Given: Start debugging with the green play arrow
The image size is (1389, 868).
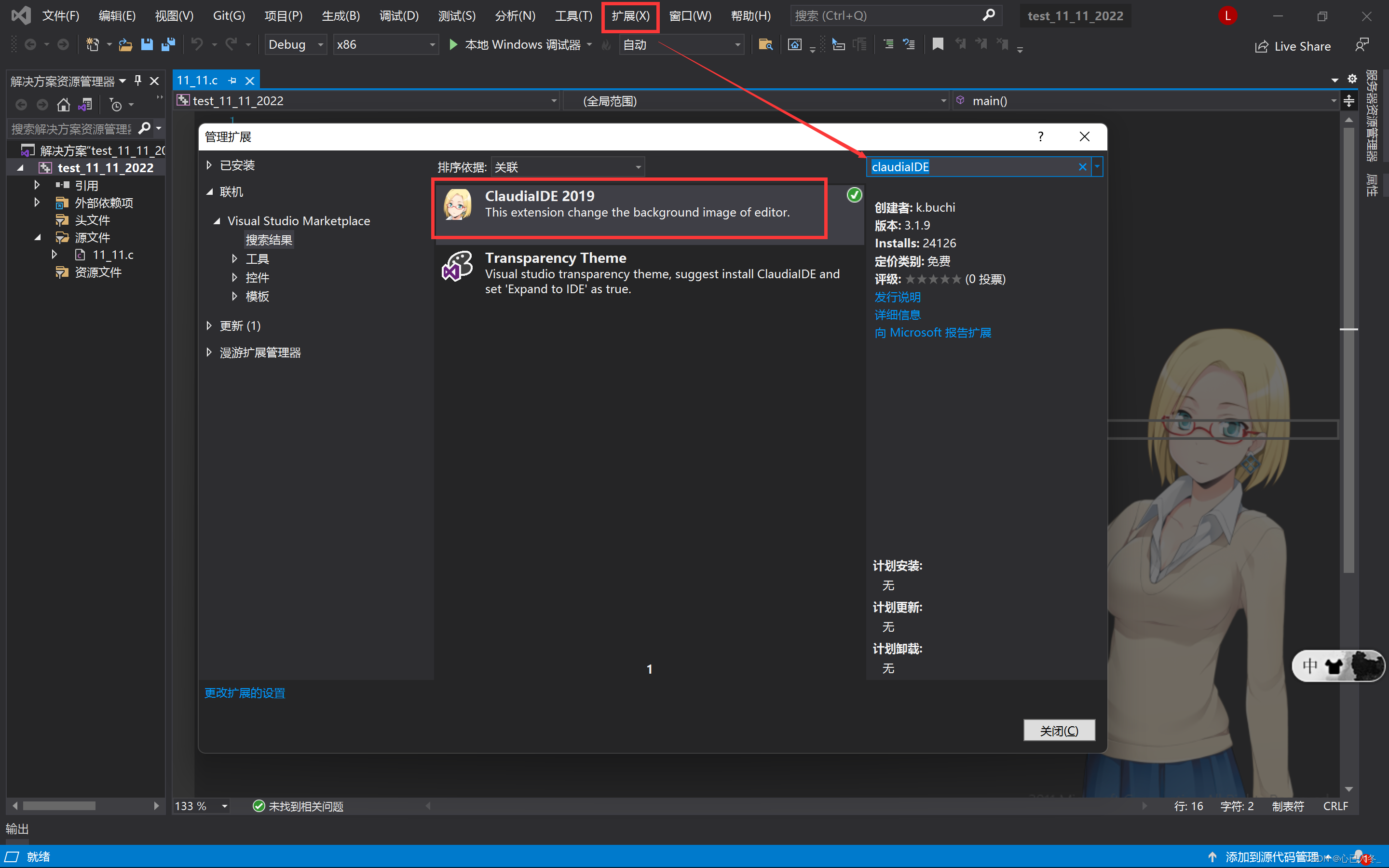Looking at the screenshot, I should coord(453,44).
